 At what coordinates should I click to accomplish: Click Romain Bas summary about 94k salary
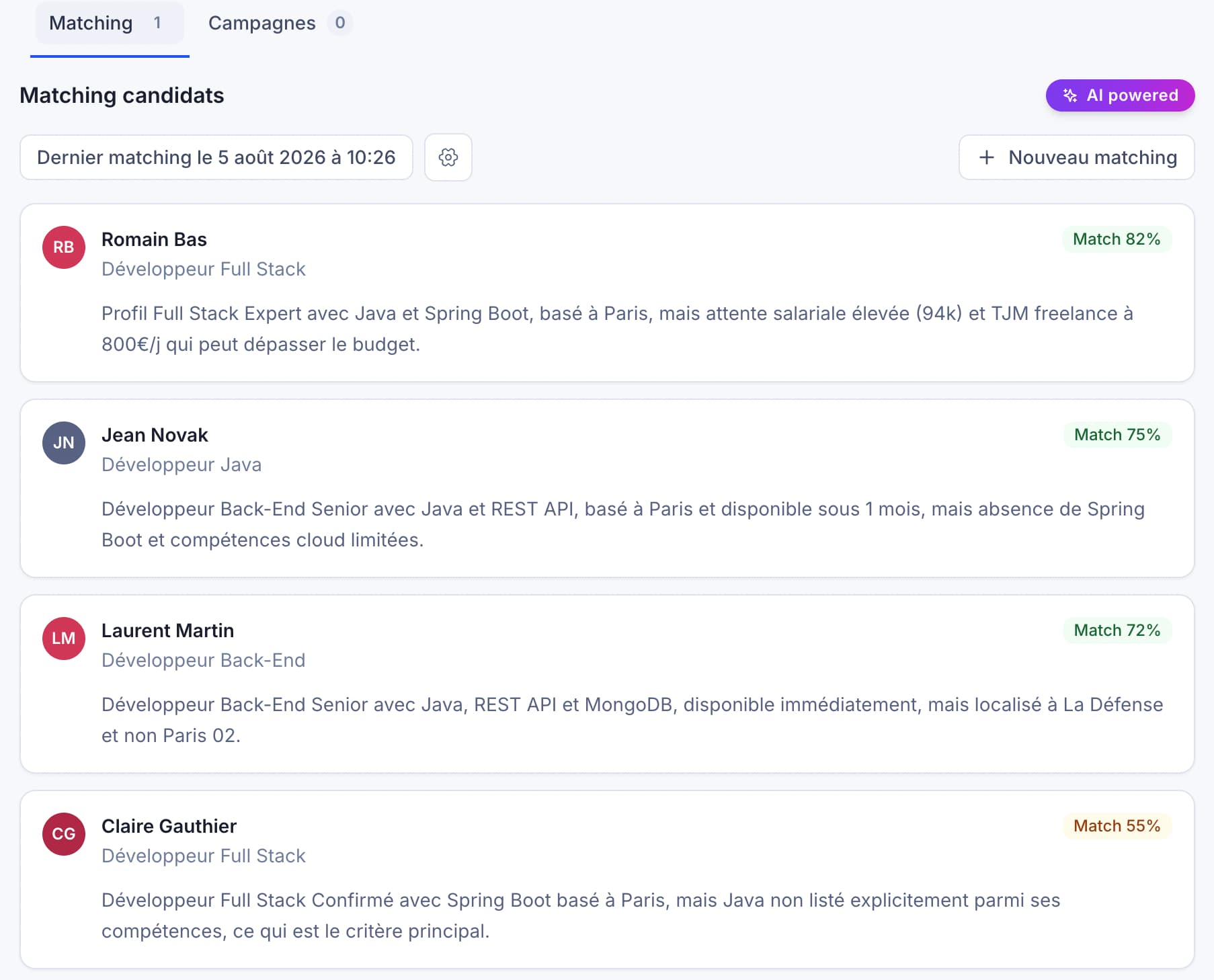click(x=617, y=329)
